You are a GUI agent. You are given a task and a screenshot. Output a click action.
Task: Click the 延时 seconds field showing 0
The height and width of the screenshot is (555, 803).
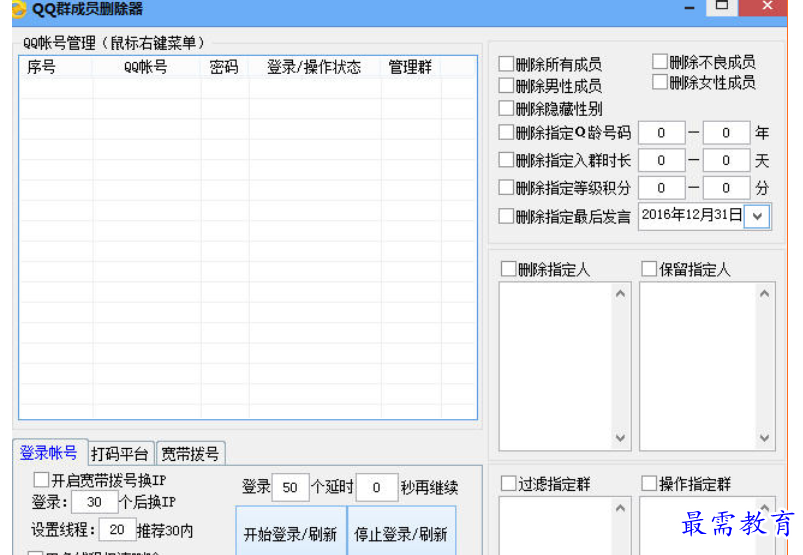click(x=377, y=487)
